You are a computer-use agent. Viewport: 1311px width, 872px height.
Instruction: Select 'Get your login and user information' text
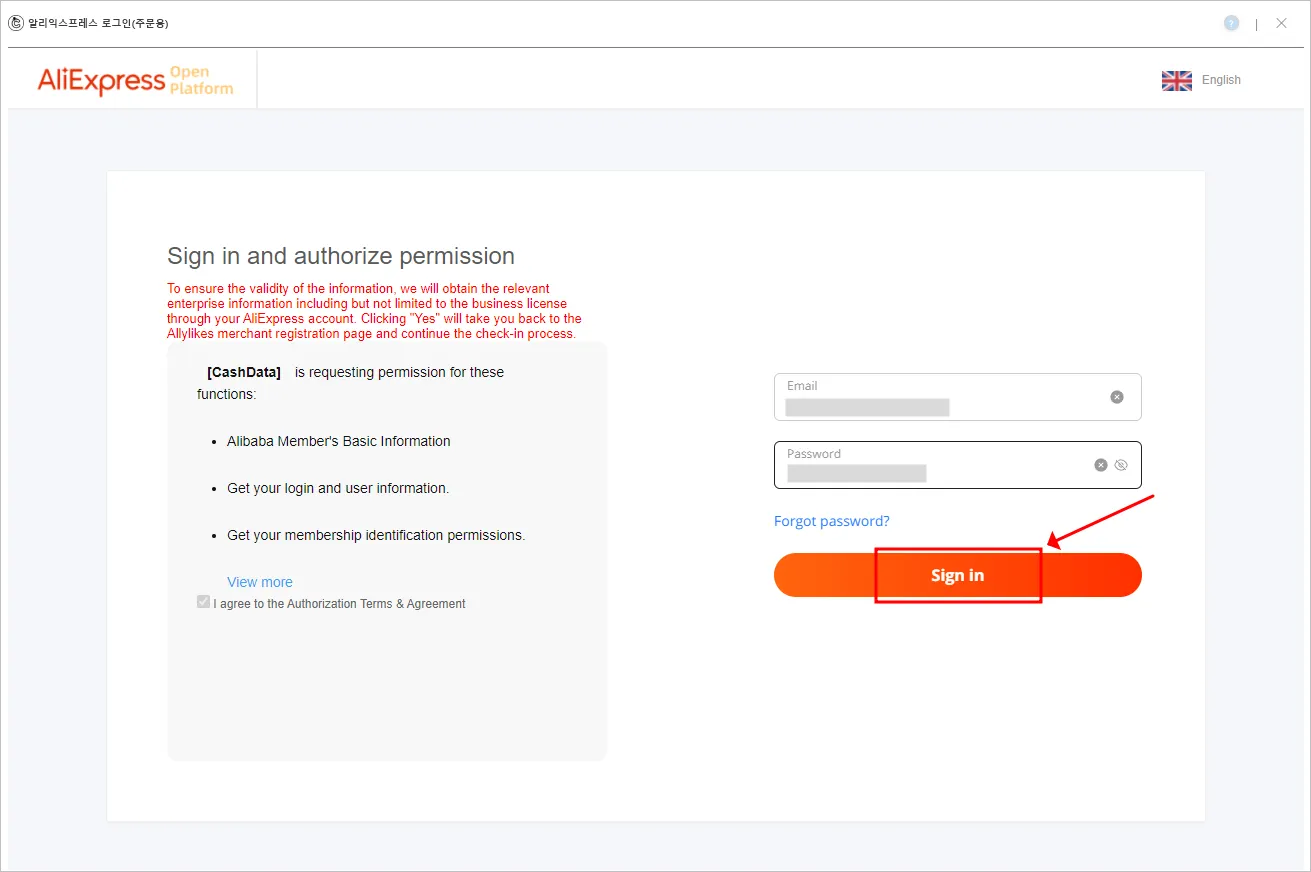338,488
